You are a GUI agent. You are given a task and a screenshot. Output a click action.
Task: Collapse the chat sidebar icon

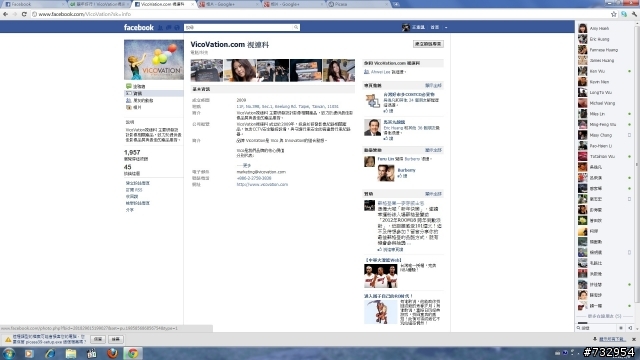(x=630, y=328)
